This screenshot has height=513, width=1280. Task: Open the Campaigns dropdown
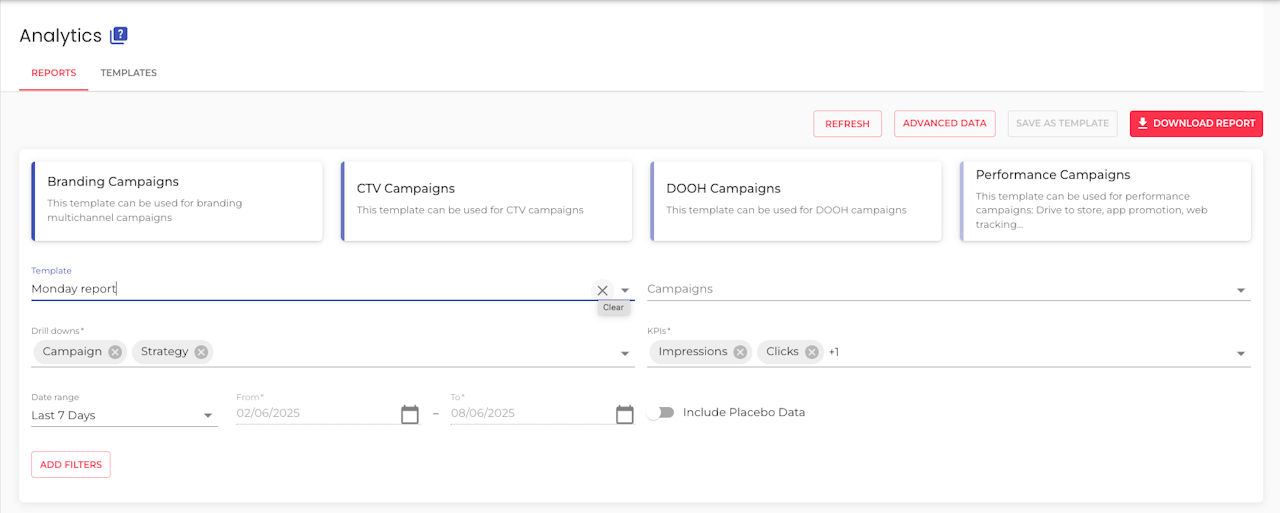click(x=1241, y=290)
